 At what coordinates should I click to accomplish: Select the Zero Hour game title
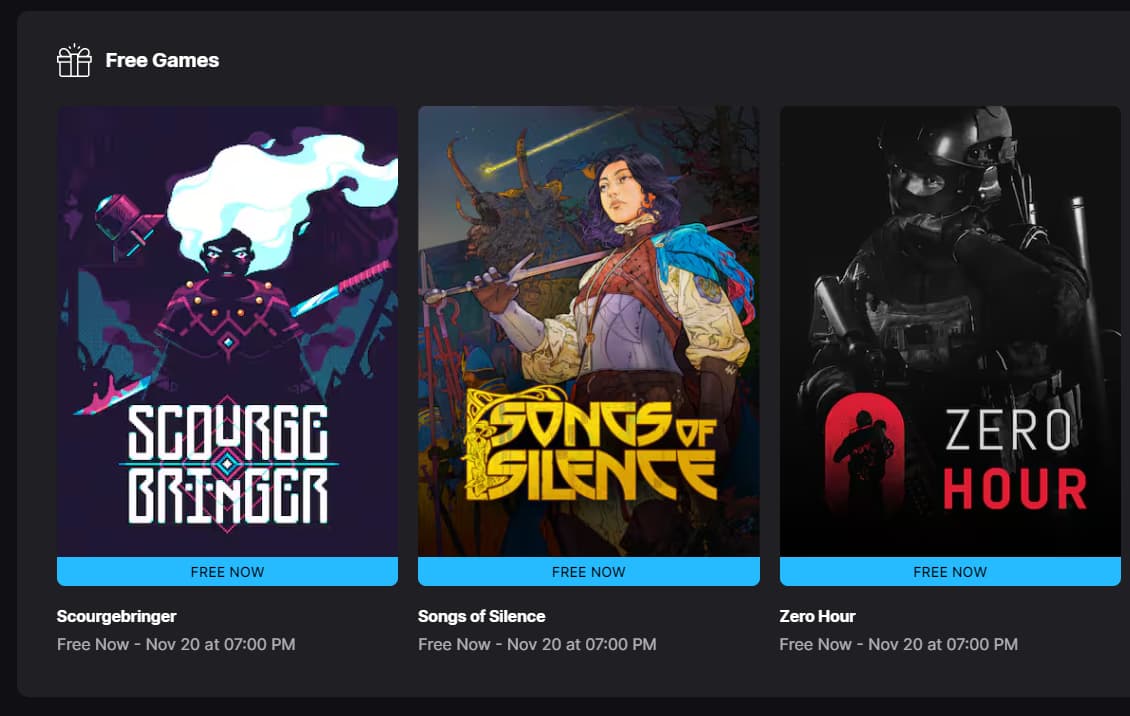817,617
